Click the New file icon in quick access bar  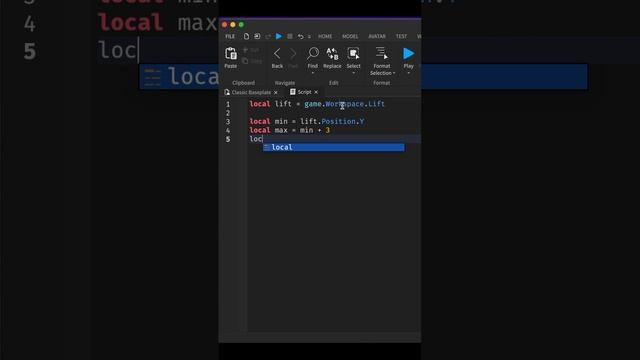tap(246, 36)
